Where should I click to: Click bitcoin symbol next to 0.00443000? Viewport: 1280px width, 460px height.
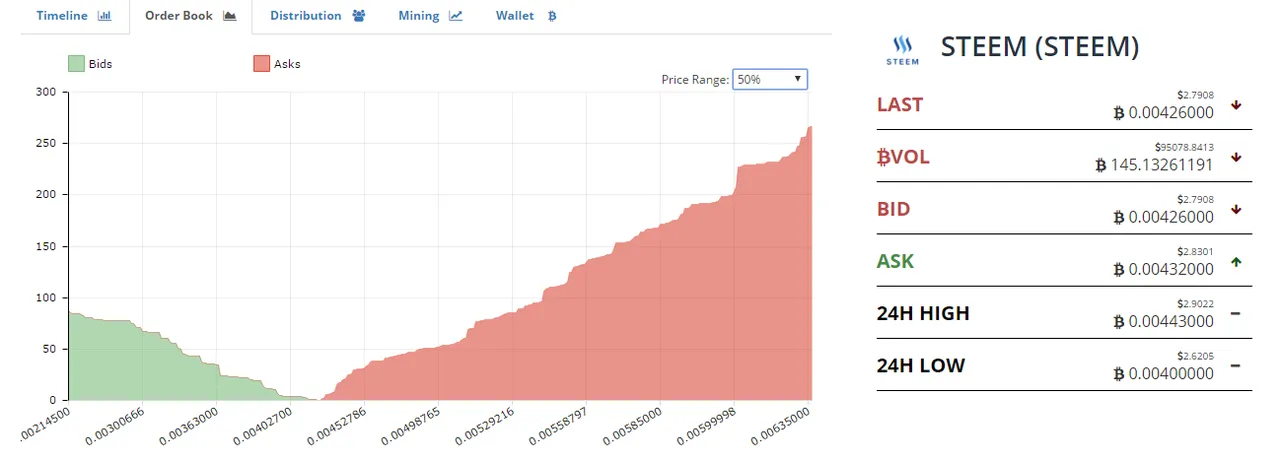(x=1119, y=321)
